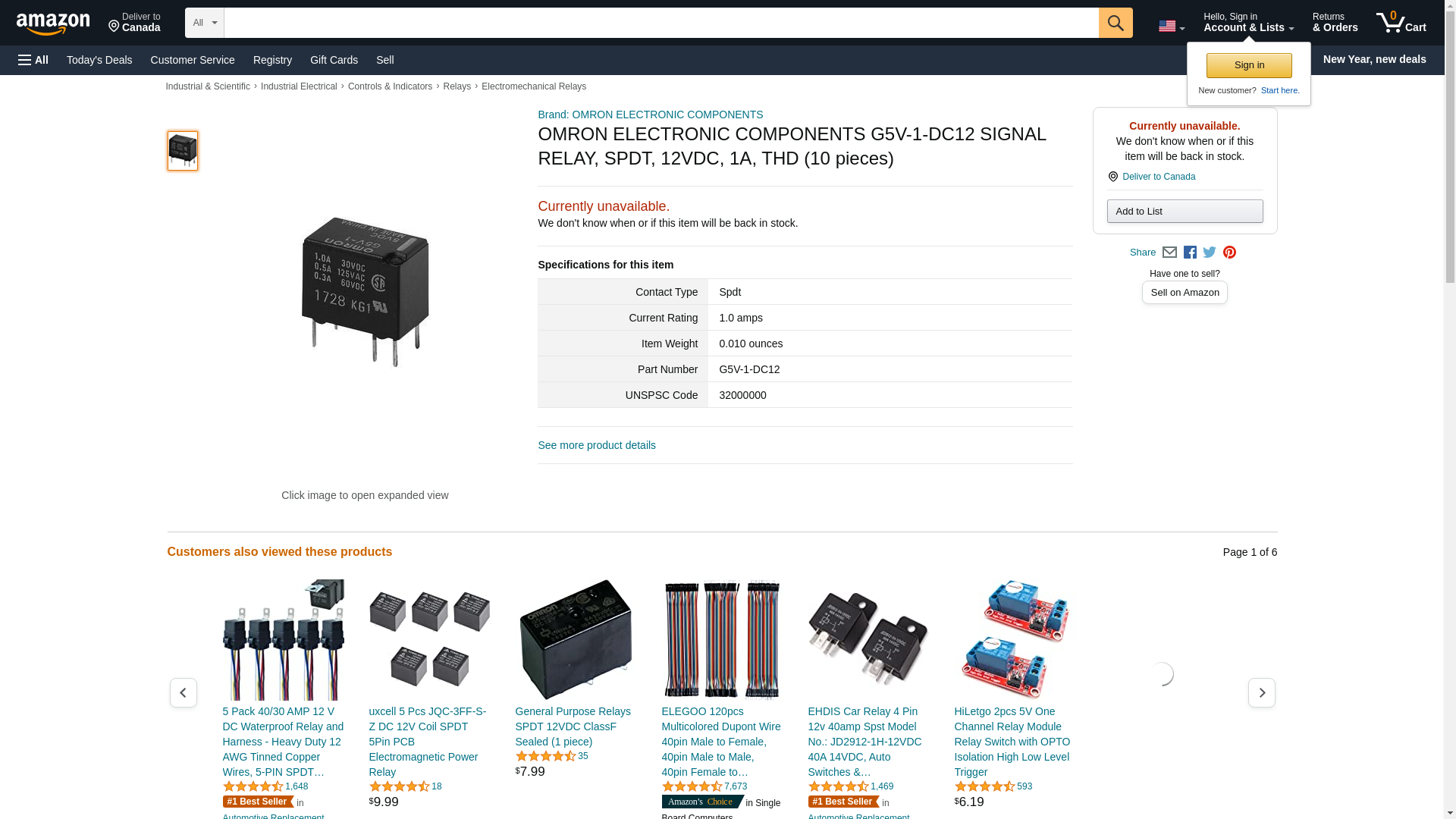Expand Account & Lists menu
The height and width of the screenshot is (819, 1456).
click(x=1248, y=23)
